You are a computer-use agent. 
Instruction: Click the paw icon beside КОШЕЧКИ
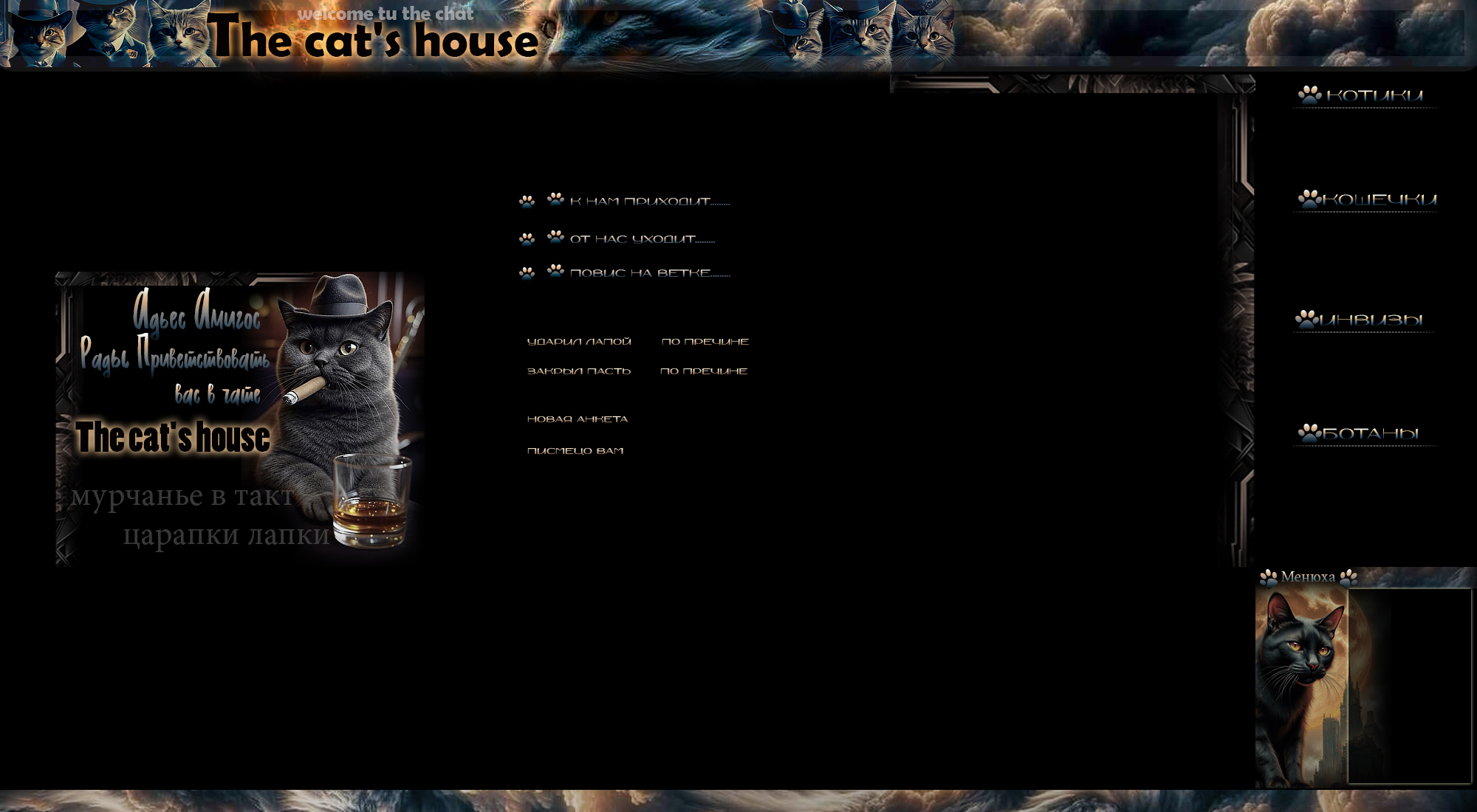tap(1310, 199)
